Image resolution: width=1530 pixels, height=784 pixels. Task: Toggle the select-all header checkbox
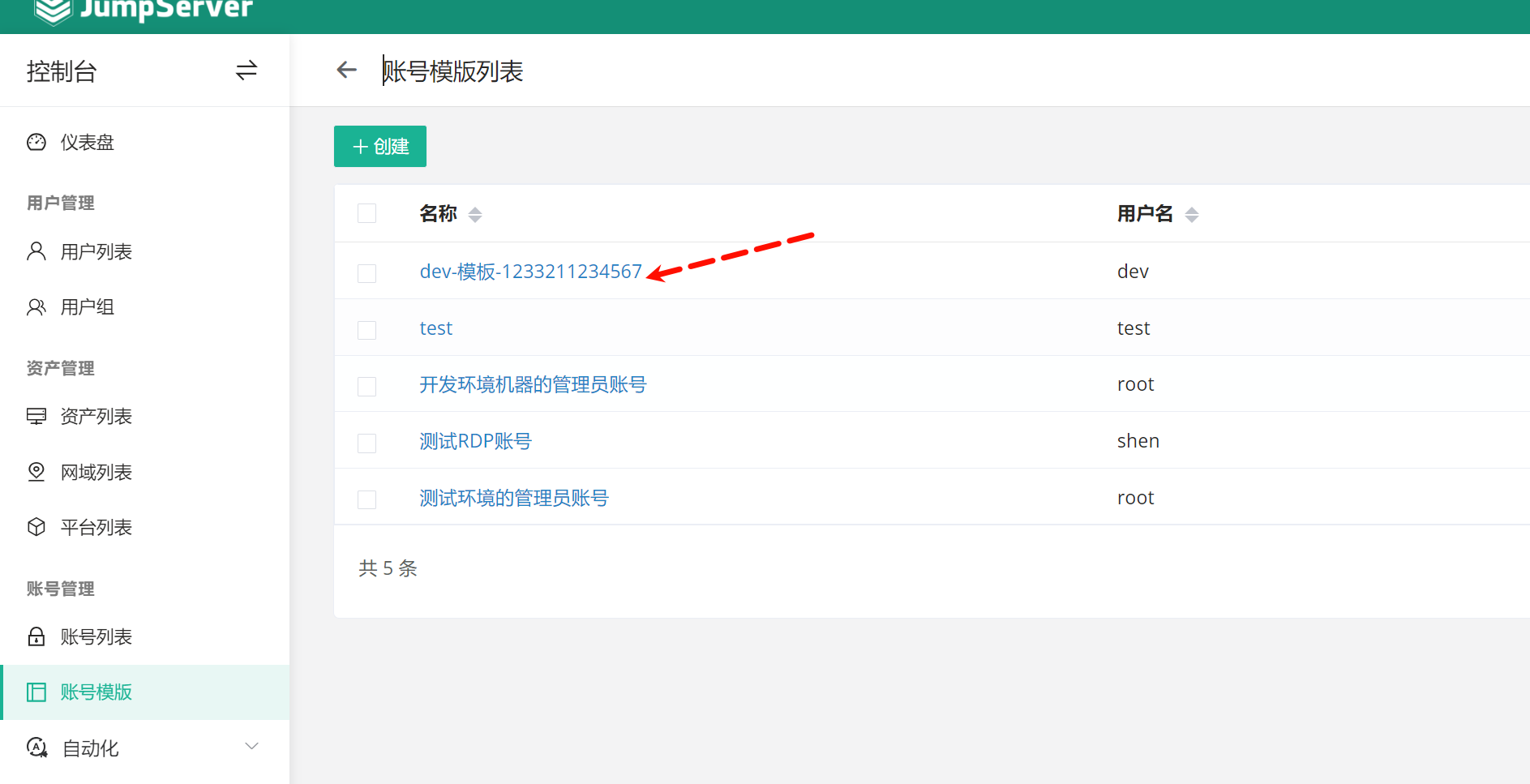tap(367, 213)
